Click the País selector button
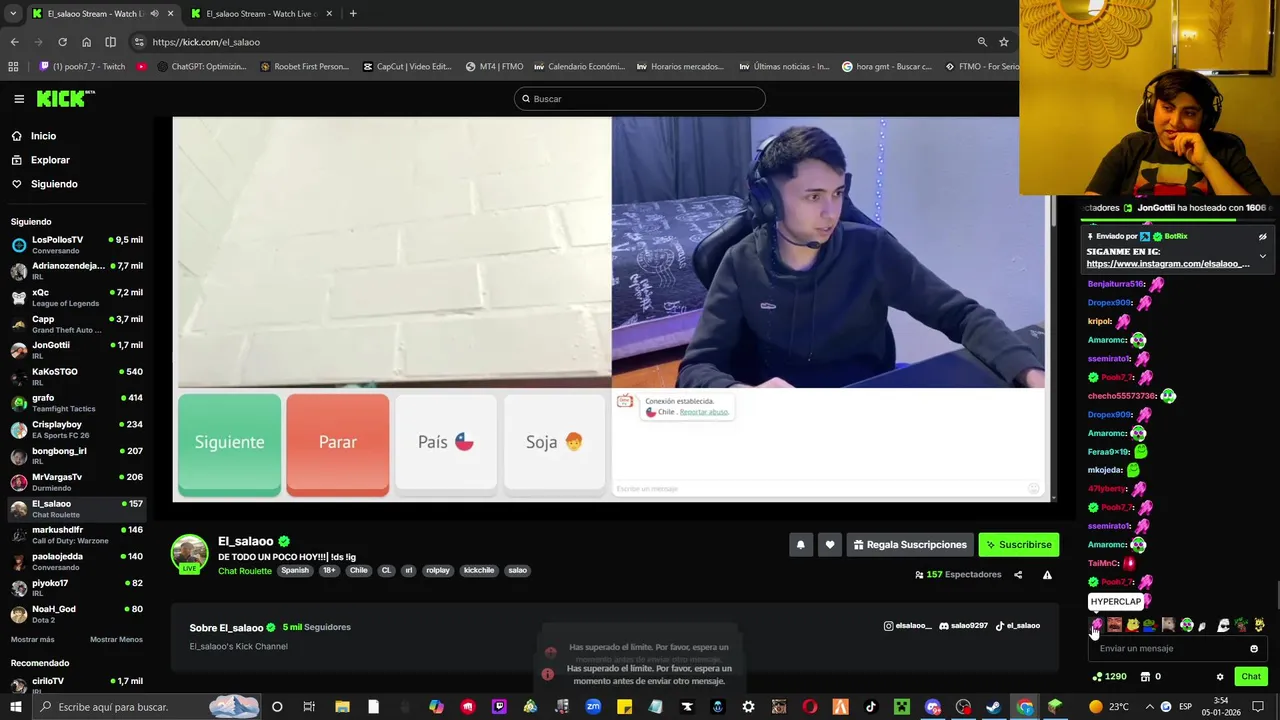Screen dimensions: 1280x720 pos(446,443)
